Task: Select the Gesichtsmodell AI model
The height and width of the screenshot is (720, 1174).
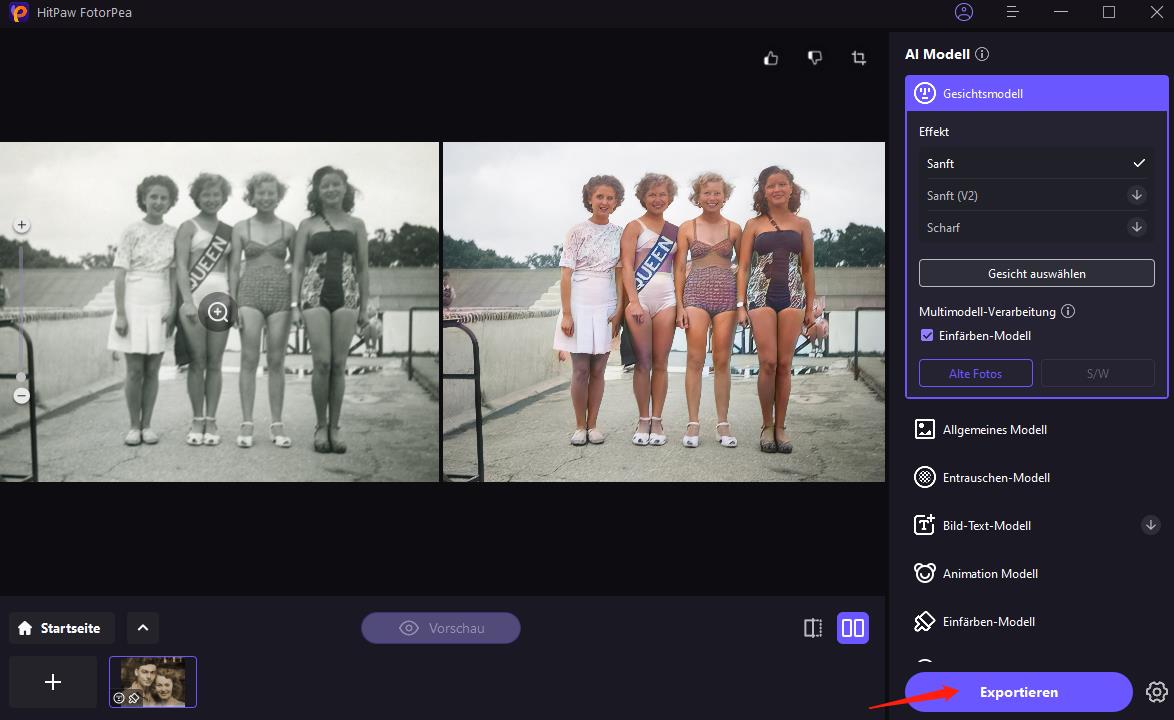Action: click(1036, 92)
